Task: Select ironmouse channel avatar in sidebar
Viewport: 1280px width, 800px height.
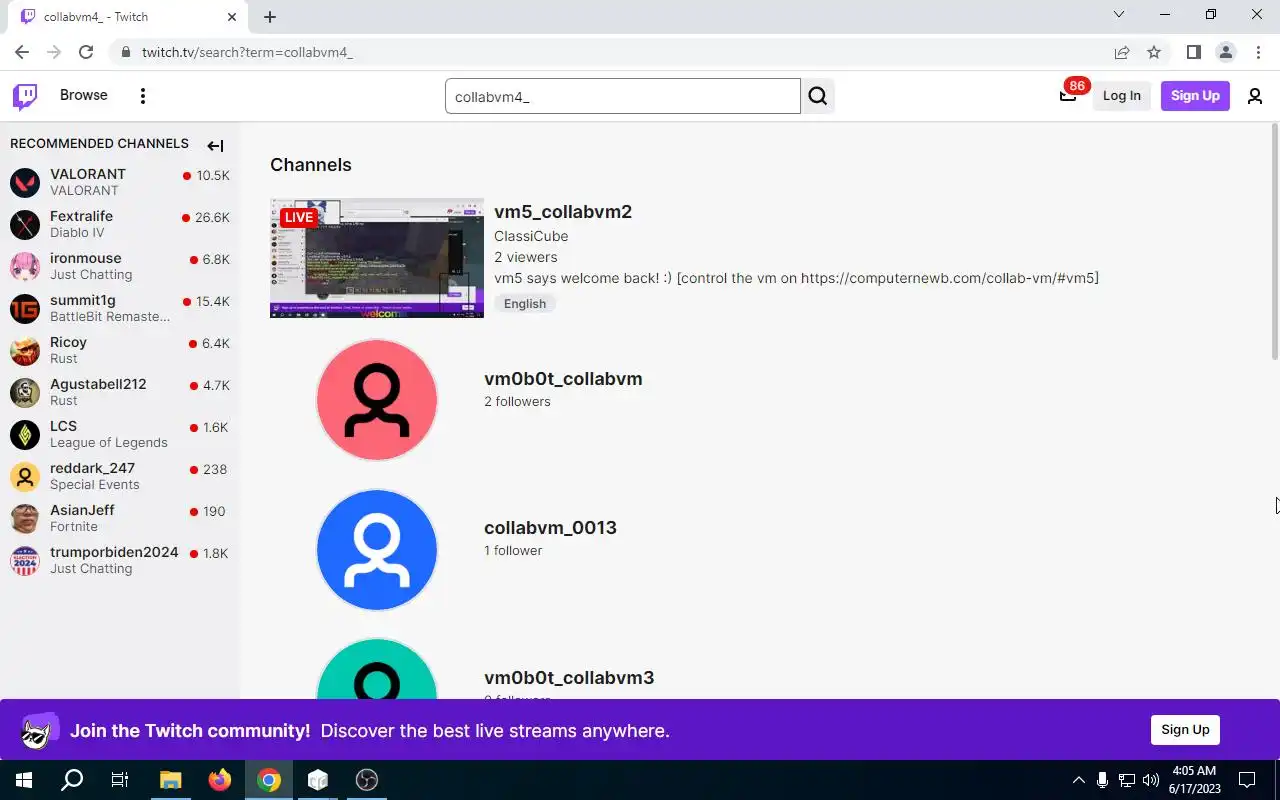Action: tap(25, 266)
